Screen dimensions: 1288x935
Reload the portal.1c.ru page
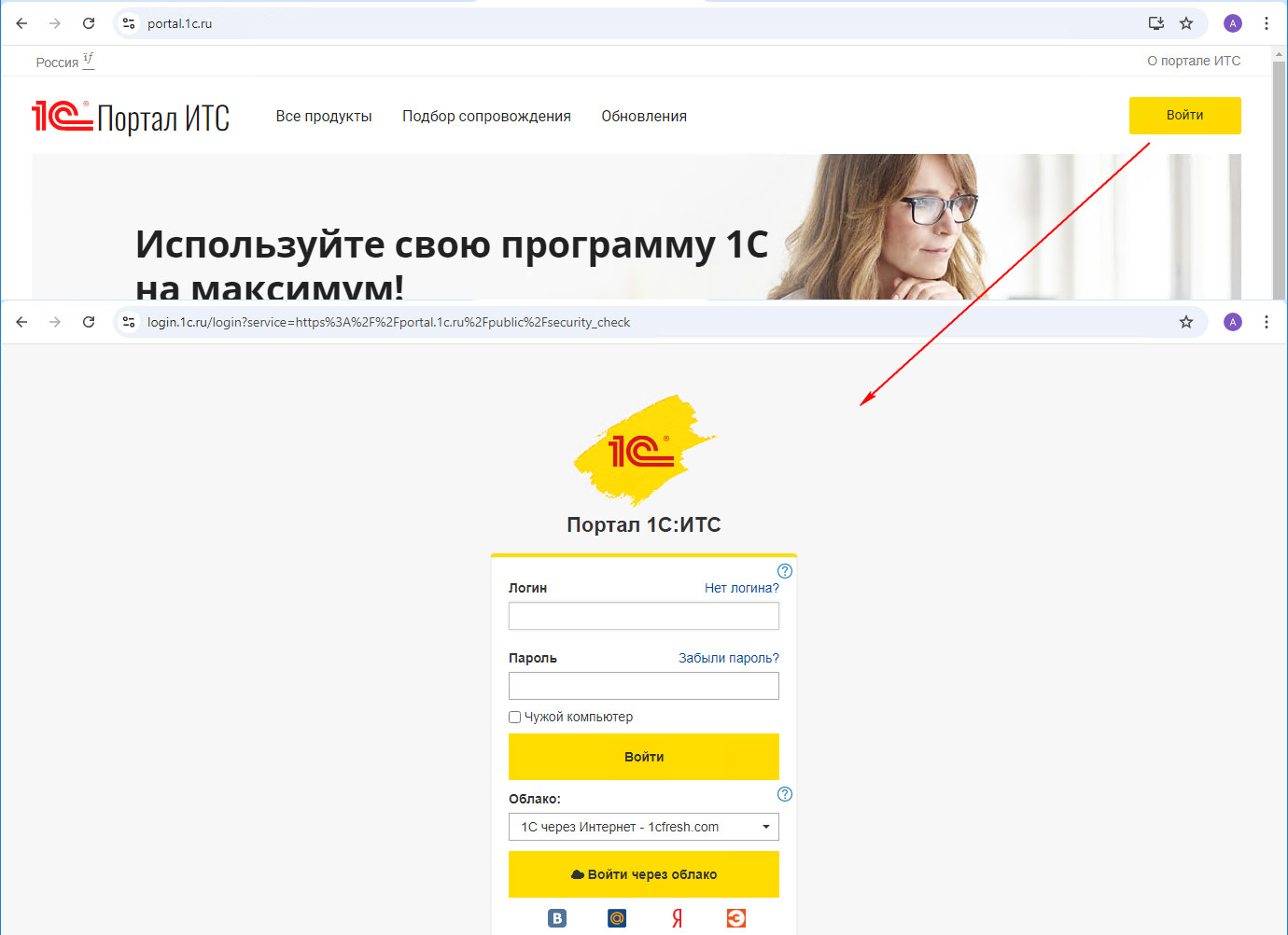89,23
